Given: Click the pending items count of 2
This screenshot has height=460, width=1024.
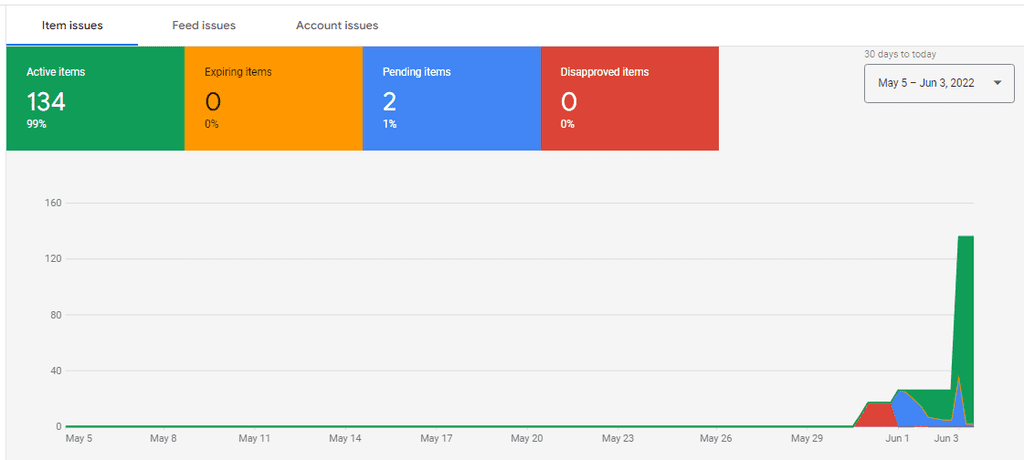Looking at the screenshot, I should 389,102.
